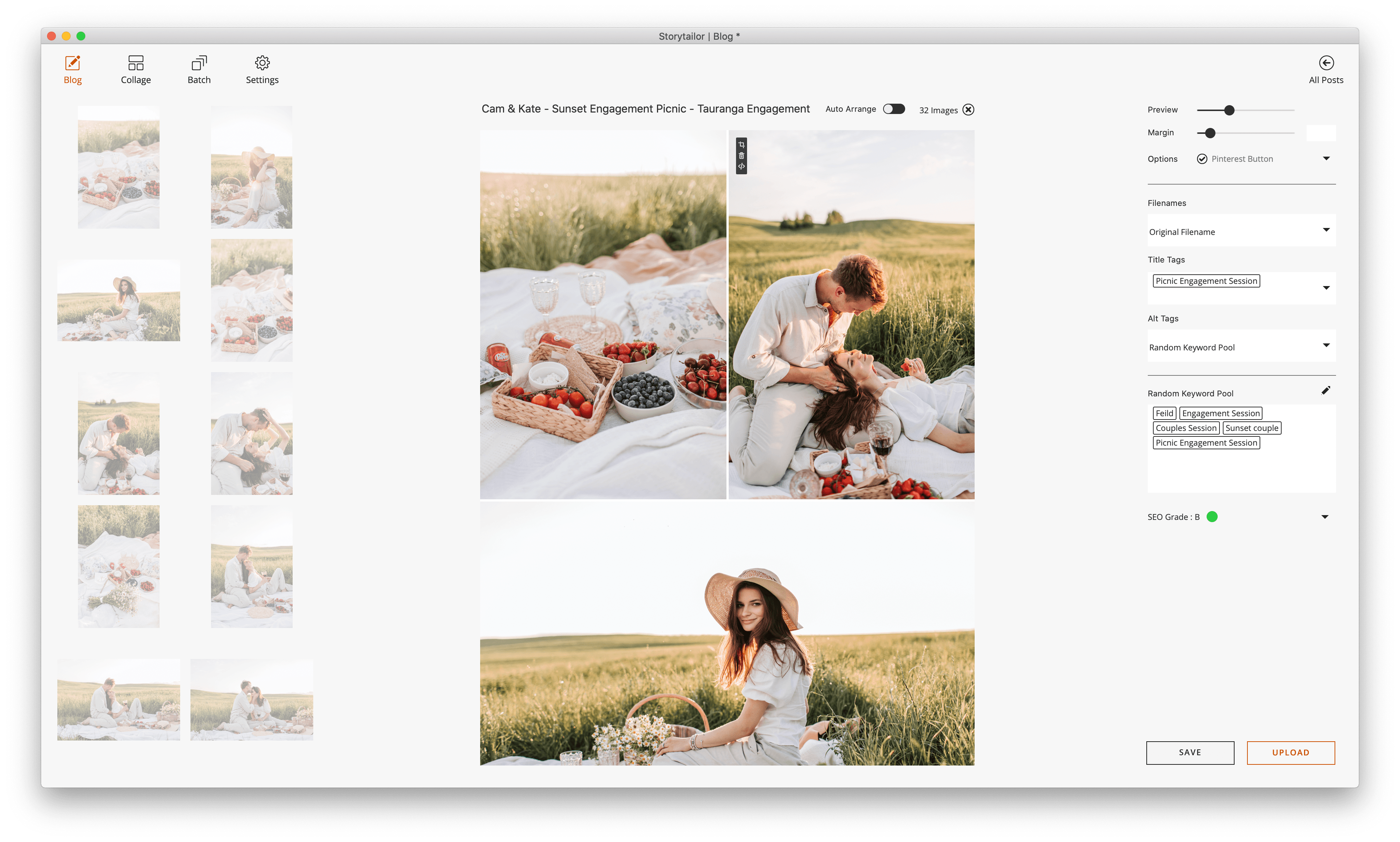Select Picnic Engagement Session in keyword pool
The width and height of the screenshot is (1400, 842).
[1206, 443]
